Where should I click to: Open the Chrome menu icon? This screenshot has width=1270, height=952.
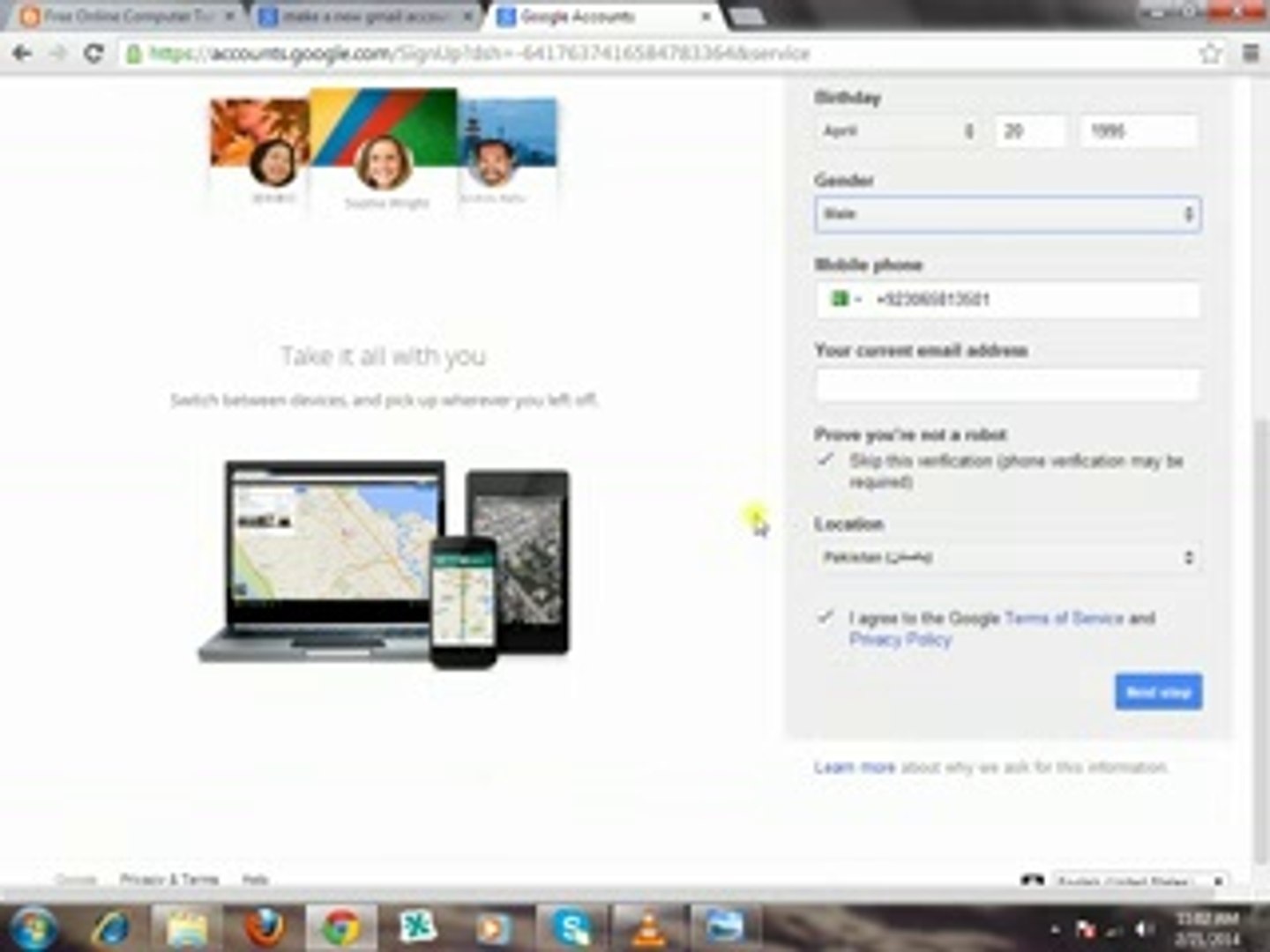(1251, 53)
